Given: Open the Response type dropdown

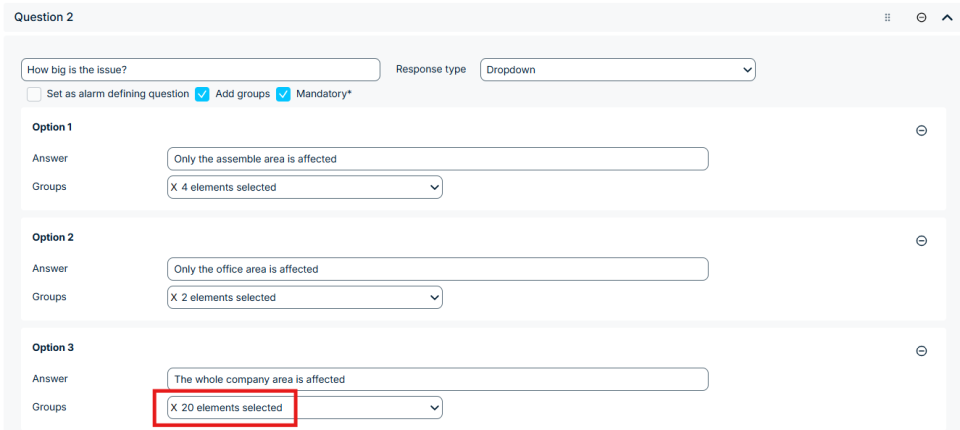Looking at the screenshot, I should [x=617, y=70].
